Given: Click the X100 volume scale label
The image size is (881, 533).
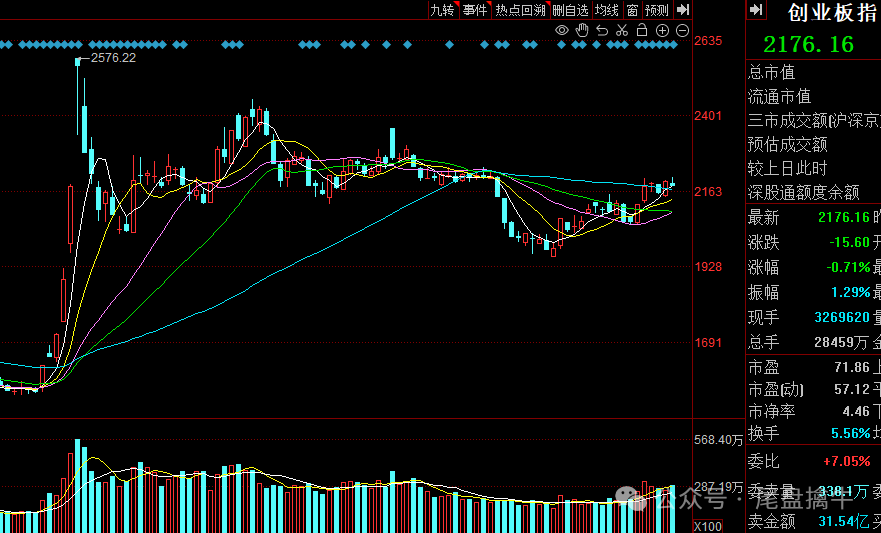Looking at the screenshot, I should (x=706, y=527).
